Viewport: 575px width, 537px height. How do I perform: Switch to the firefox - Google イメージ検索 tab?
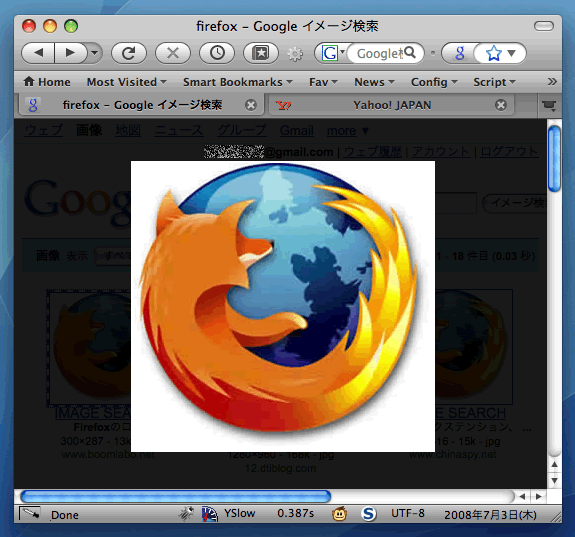tap(142, 105)
